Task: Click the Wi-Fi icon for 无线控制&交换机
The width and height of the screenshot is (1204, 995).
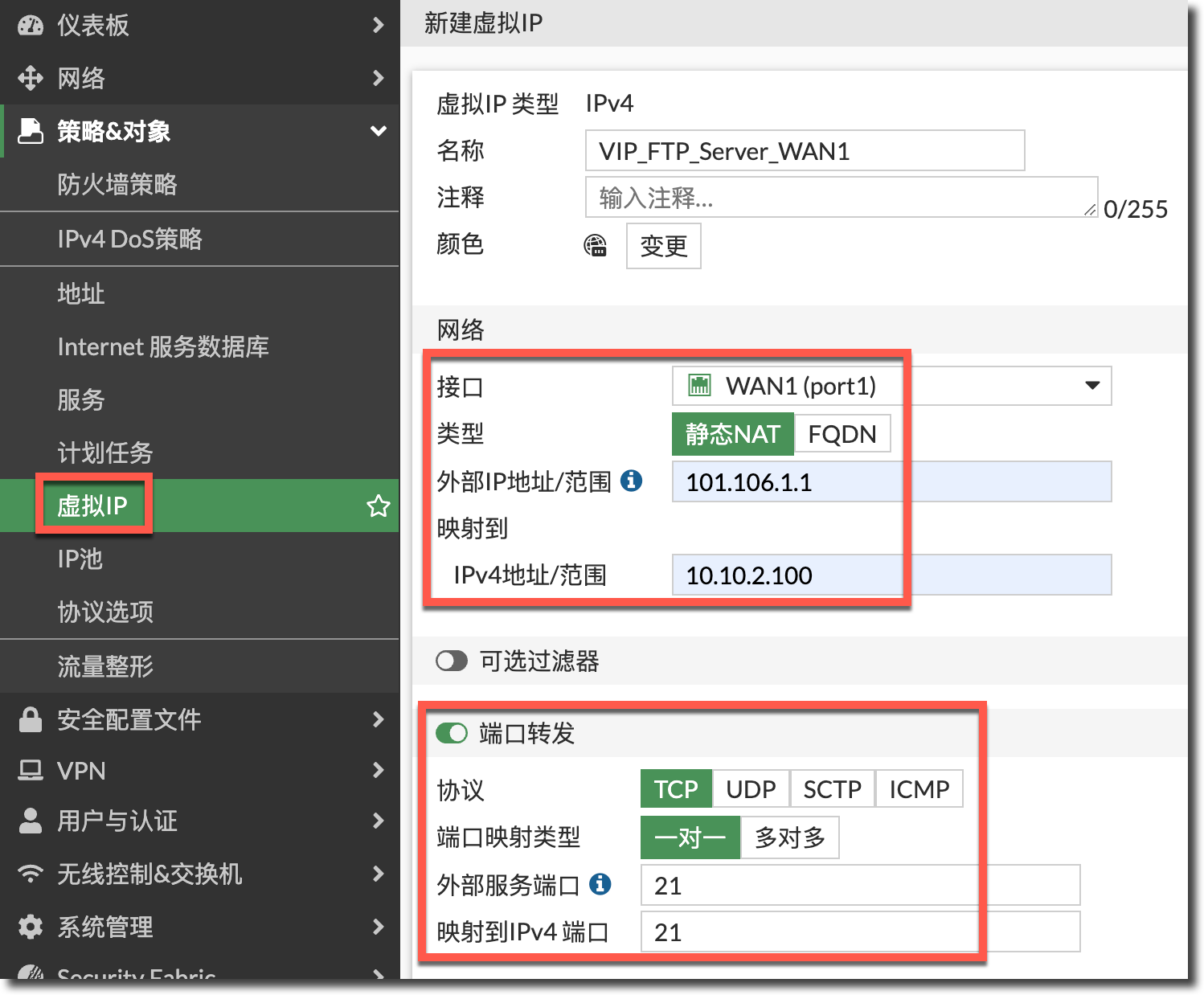Action: tap(31, 874)
